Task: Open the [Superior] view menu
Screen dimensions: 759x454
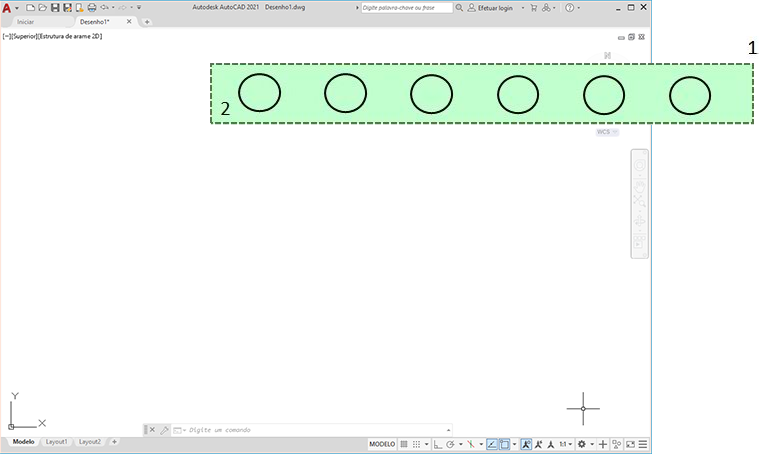Action: [24, 36]
